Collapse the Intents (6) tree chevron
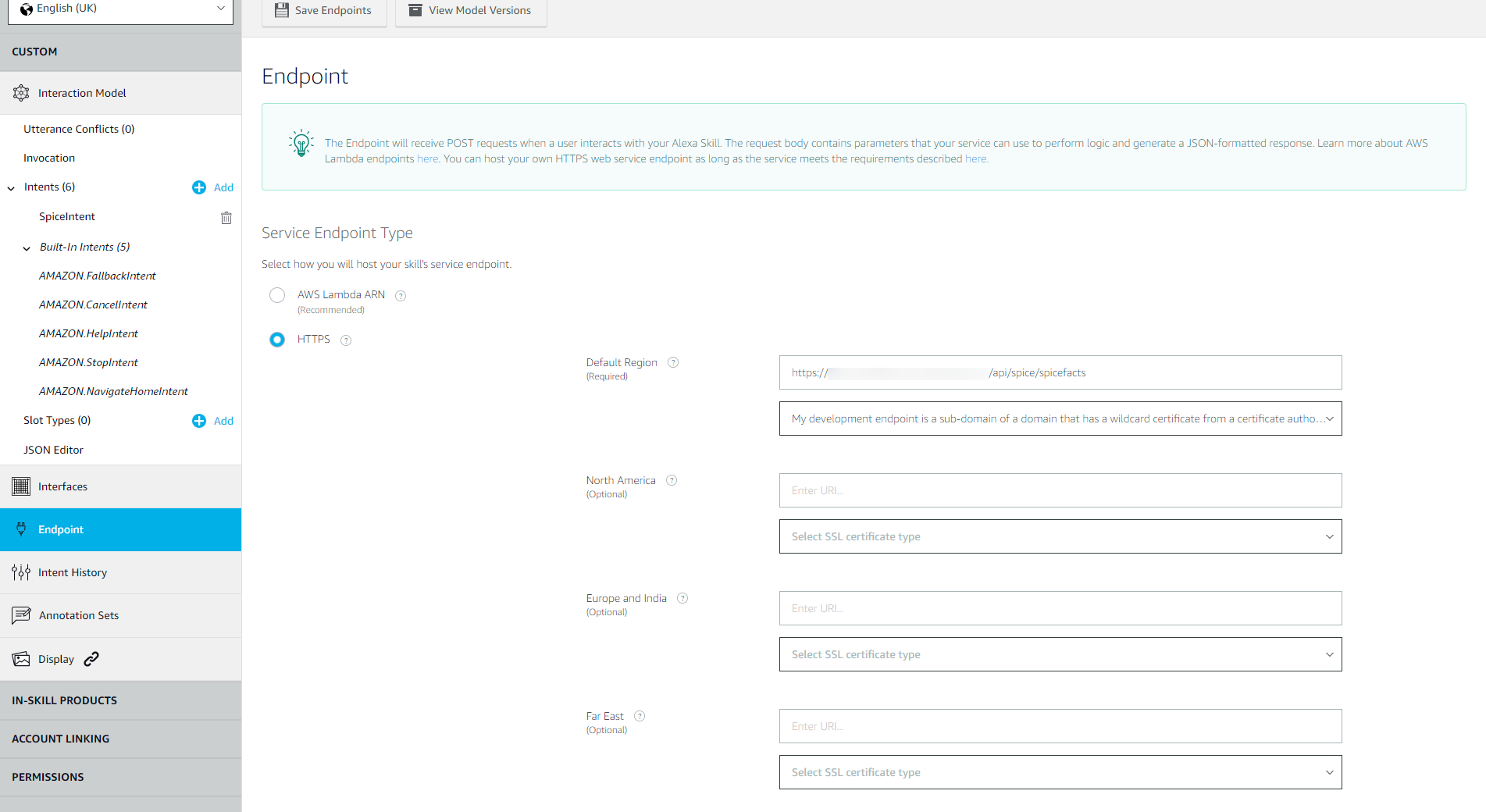Viewport: 1486px width, 812px height. (x=11, y=188)
